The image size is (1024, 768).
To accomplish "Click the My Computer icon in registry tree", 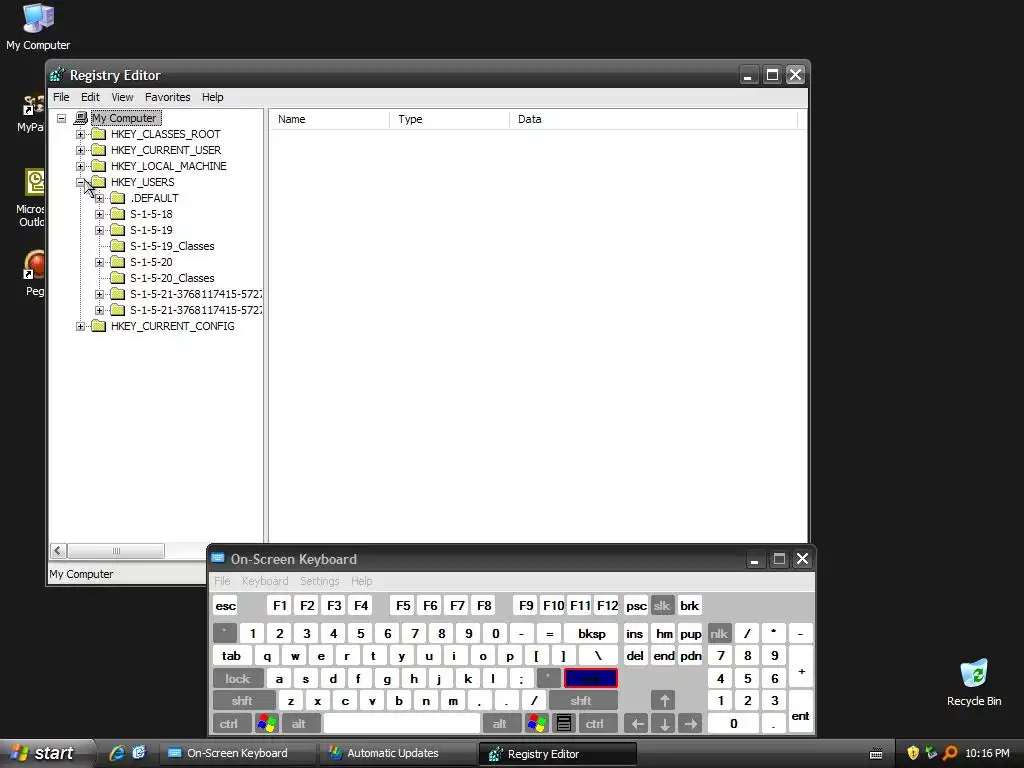I will [80, 118].
